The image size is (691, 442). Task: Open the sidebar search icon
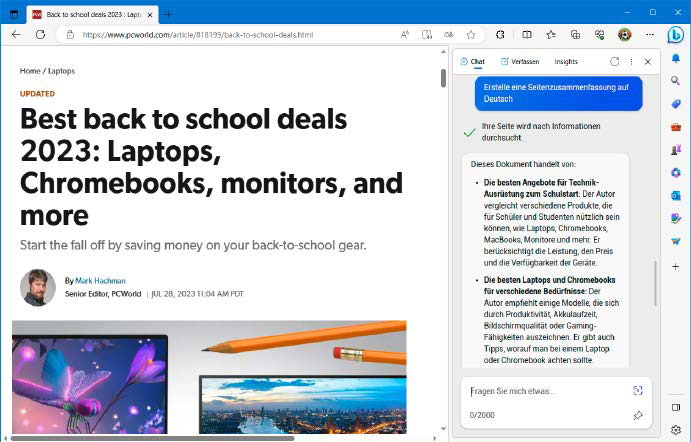[676, 81]
